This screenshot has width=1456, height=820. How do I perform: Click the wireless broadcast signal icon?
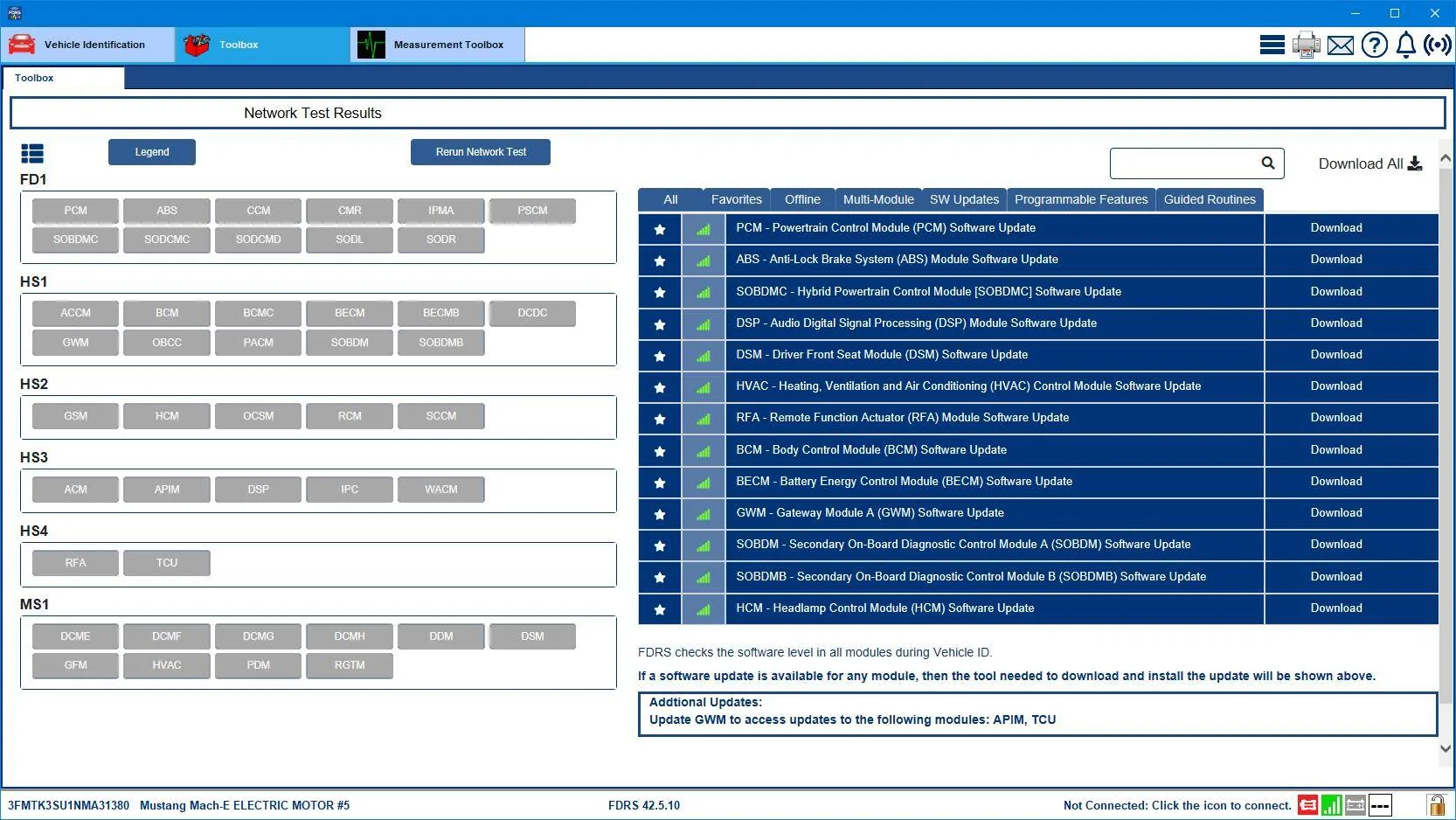(1438, 45)
